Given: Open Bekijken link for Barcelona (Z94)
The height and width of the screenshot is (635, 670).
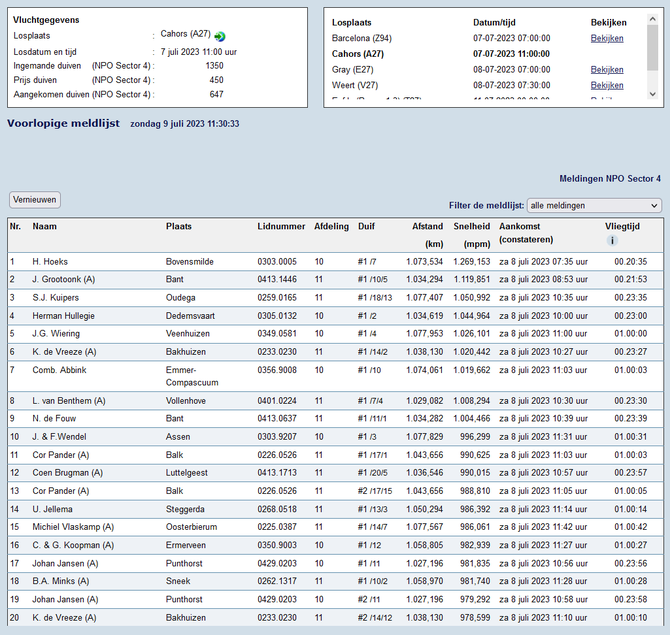Looking at the screenshot, I should pos(607,38).
